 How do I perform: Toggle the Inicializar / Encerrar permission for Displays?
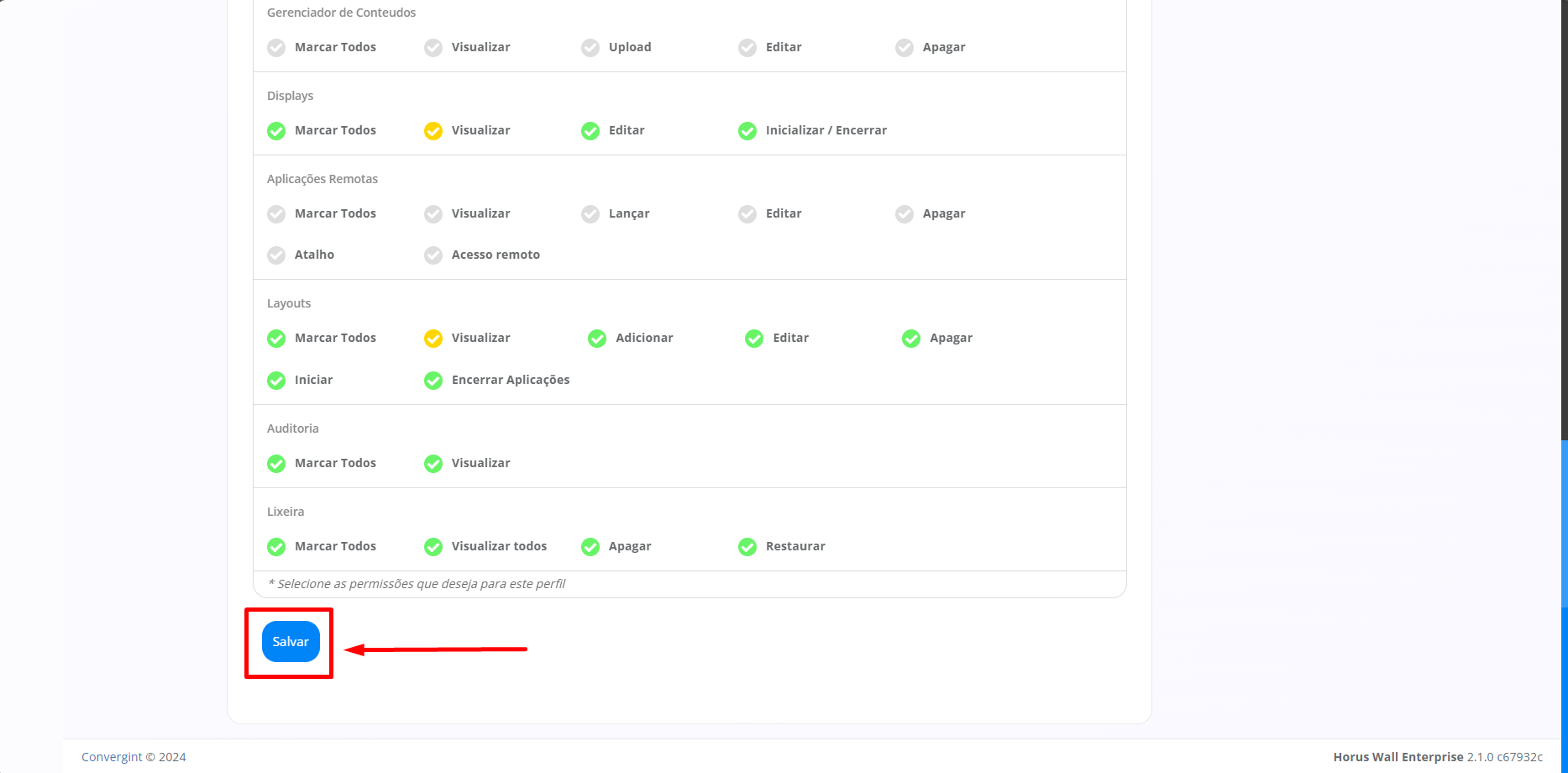click(x=747, y=130)
